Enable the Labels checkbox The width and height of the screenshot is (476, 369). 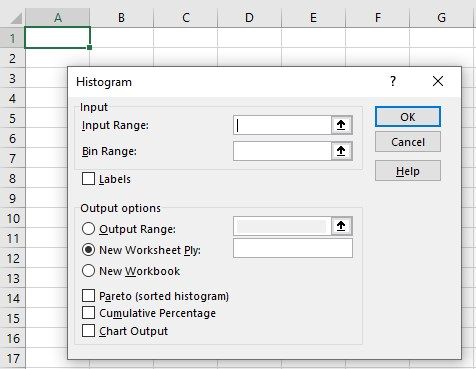(88, 179)
